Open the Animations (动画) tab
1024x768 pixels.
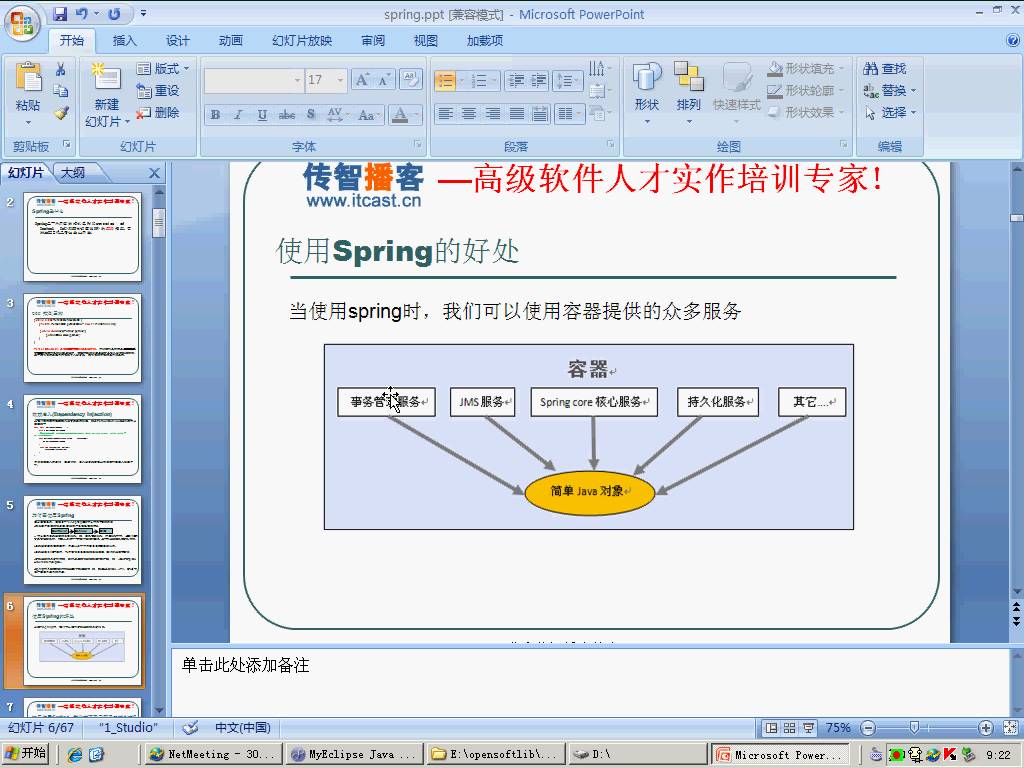(x=231, y=40)
